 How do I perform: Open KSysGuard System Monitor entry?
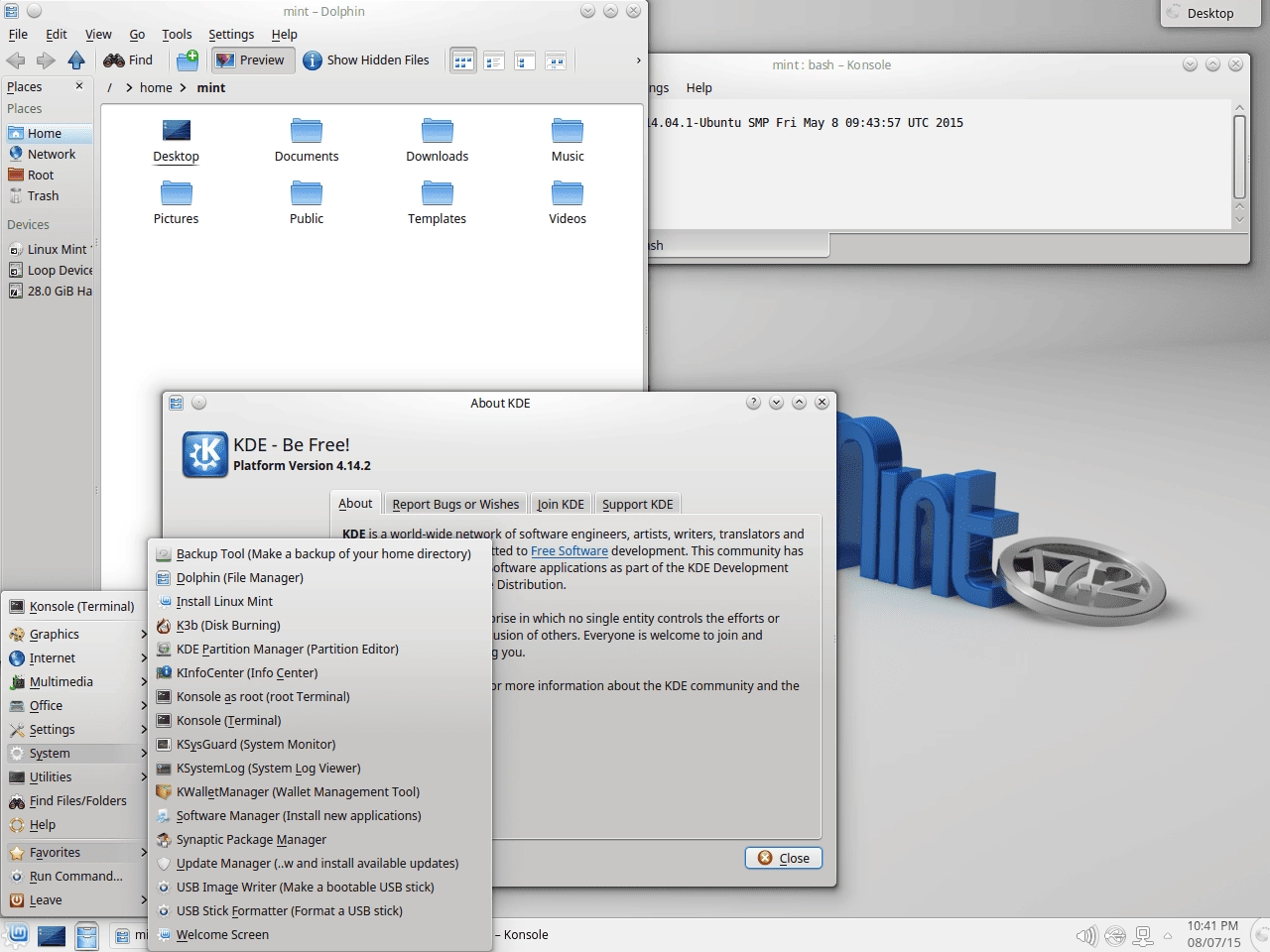click(x=319, y=744)
